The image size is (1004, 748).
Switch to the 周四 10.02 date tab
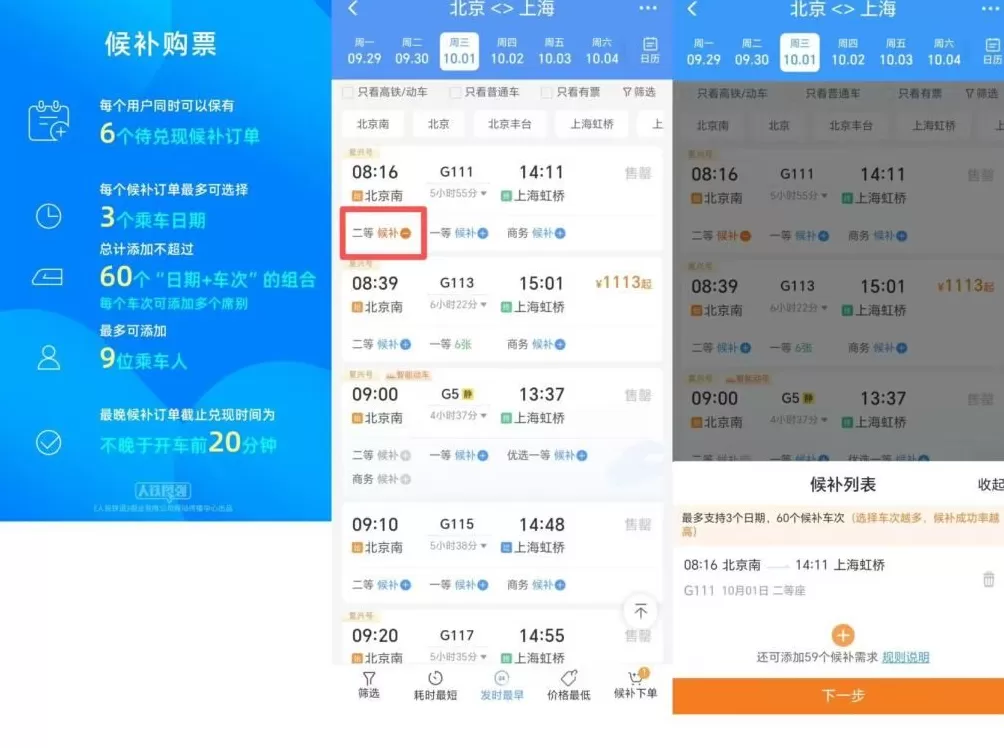pyautogui.click(x=507, y=49)
